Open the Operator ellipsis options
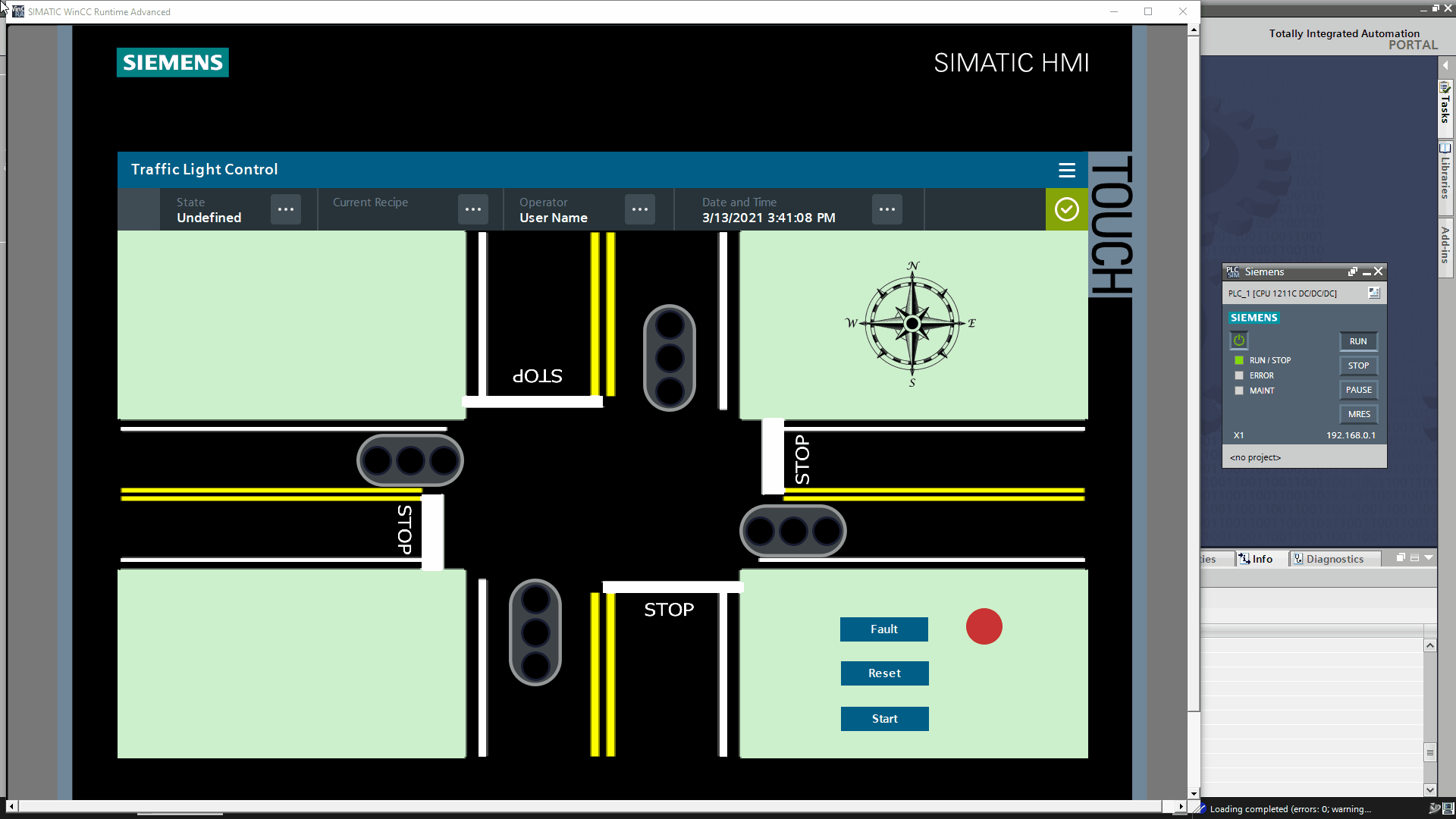1456x819 pixels. pos(639,209)
